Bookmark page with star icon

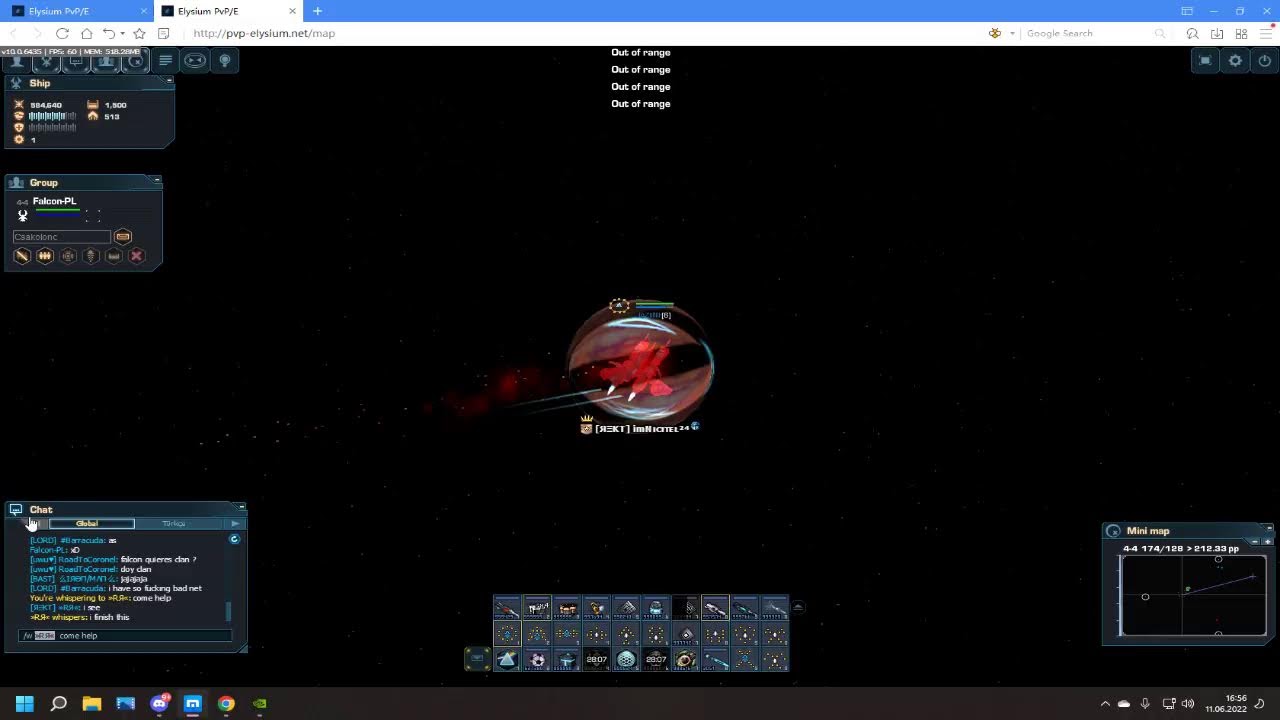tap(139, 33)
